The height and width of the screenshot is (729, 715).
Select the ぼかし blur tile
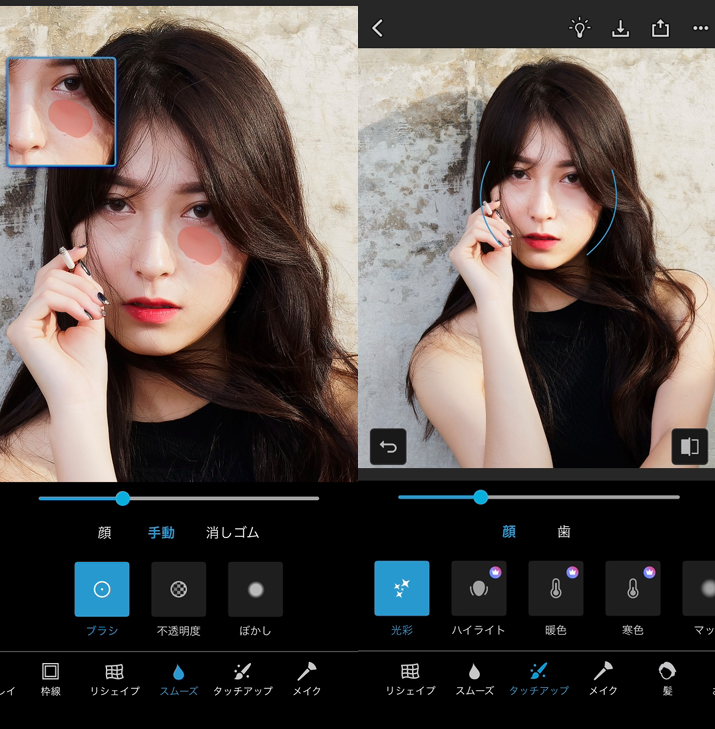point(255,589)
